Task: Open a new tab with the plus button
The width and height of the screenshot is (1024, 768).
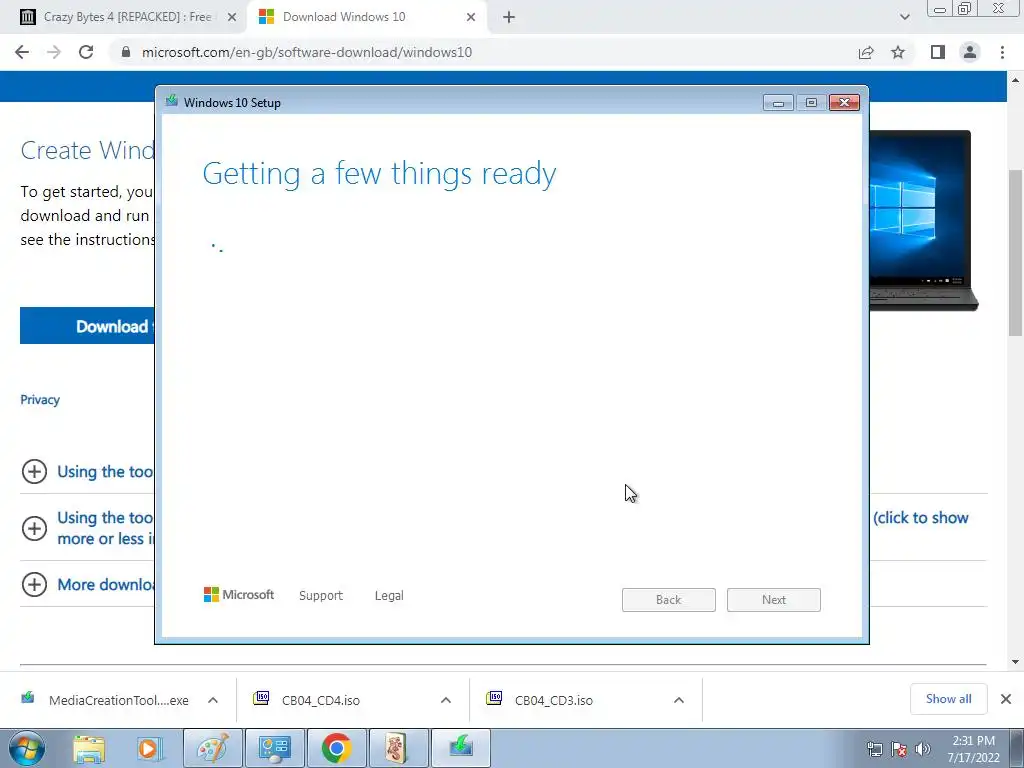Action: point(509,18)
